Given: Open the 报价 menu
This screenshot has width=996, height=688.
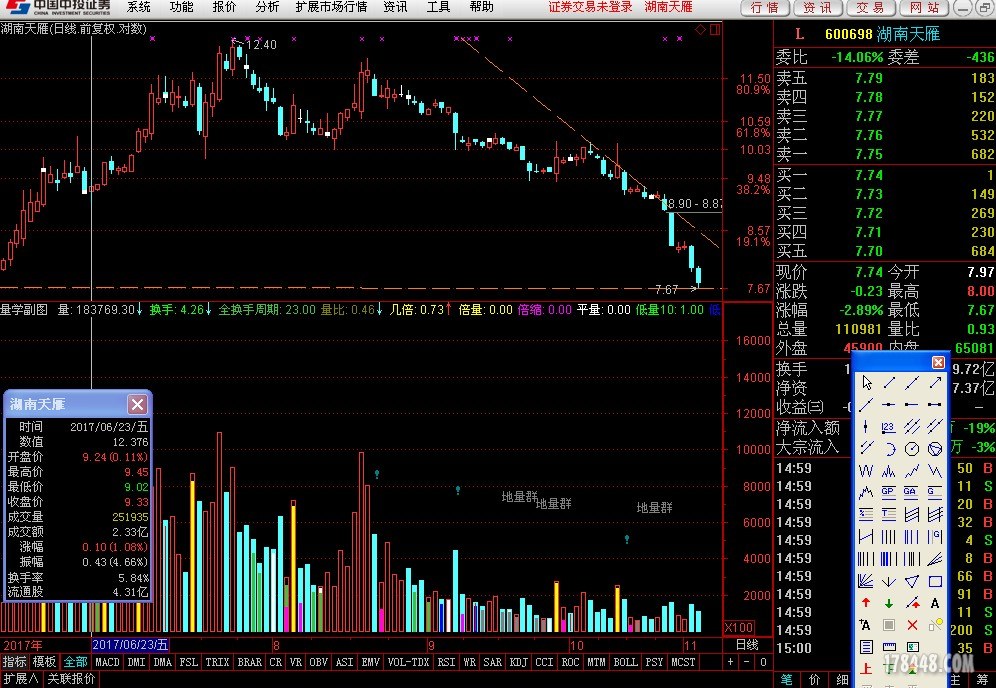Looking at the screenshot, I should 224,7.
